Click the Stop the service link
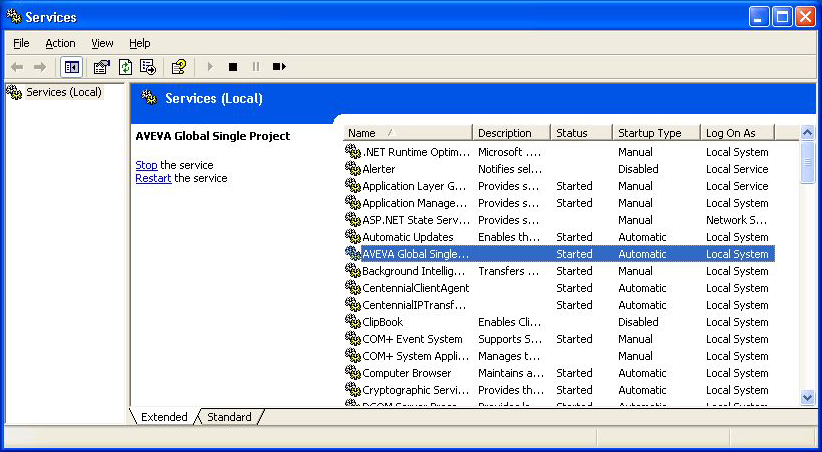 146,165
